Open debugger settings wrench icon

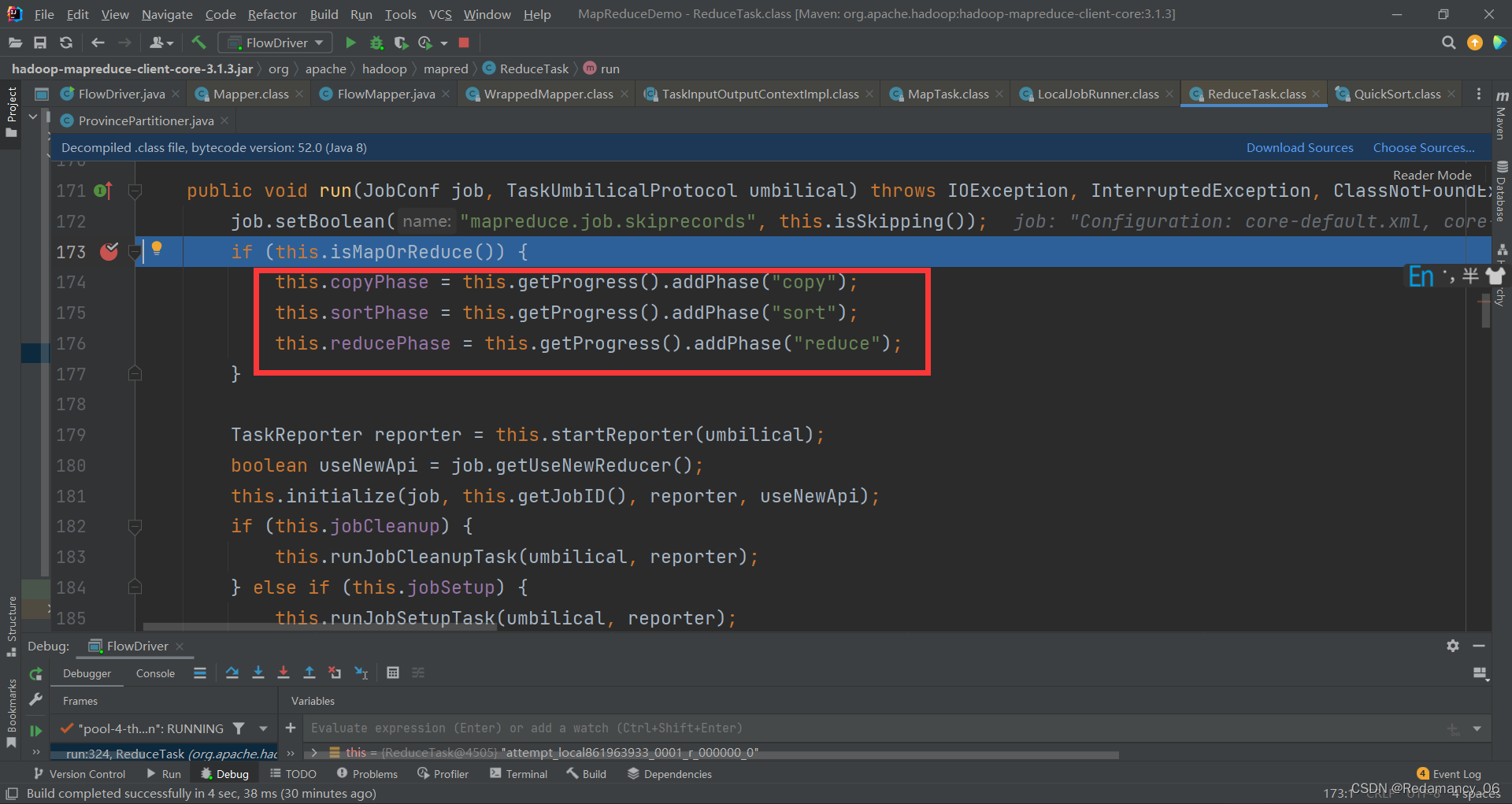pos(35,699)
